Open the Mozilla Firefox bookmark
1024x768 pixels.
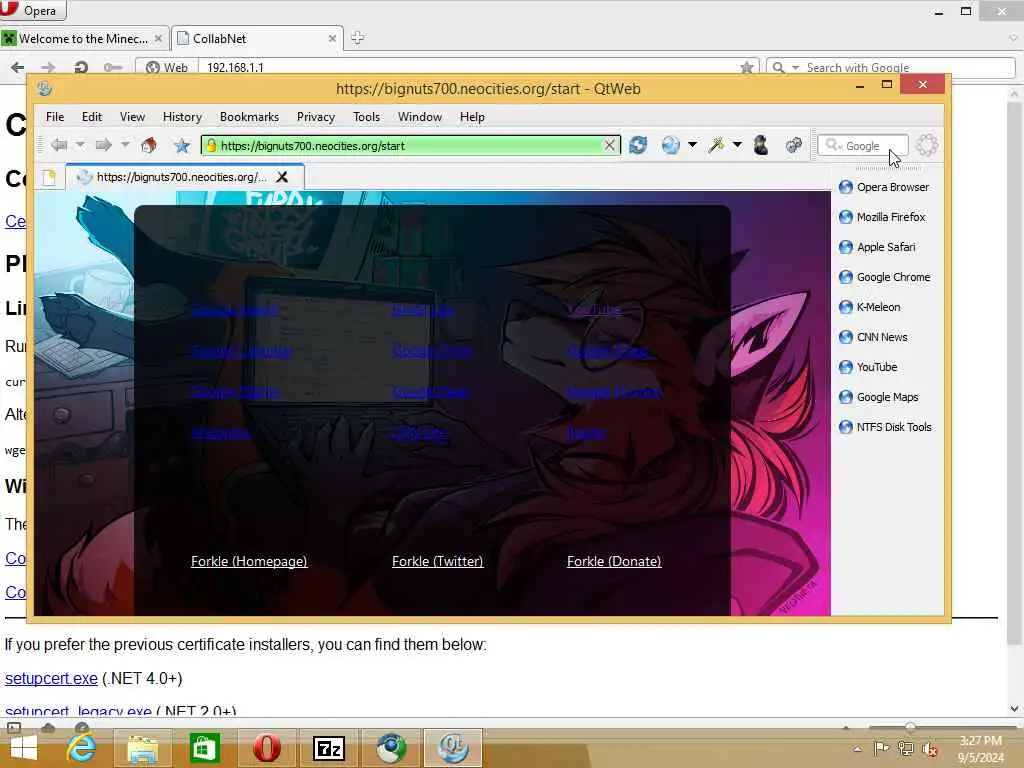882,217
